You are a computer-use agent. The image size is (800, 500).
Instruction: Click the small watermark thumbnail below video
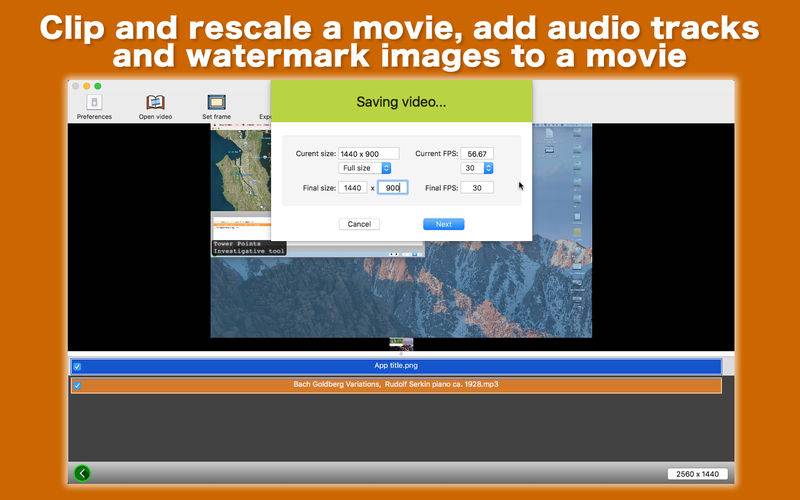401,344
